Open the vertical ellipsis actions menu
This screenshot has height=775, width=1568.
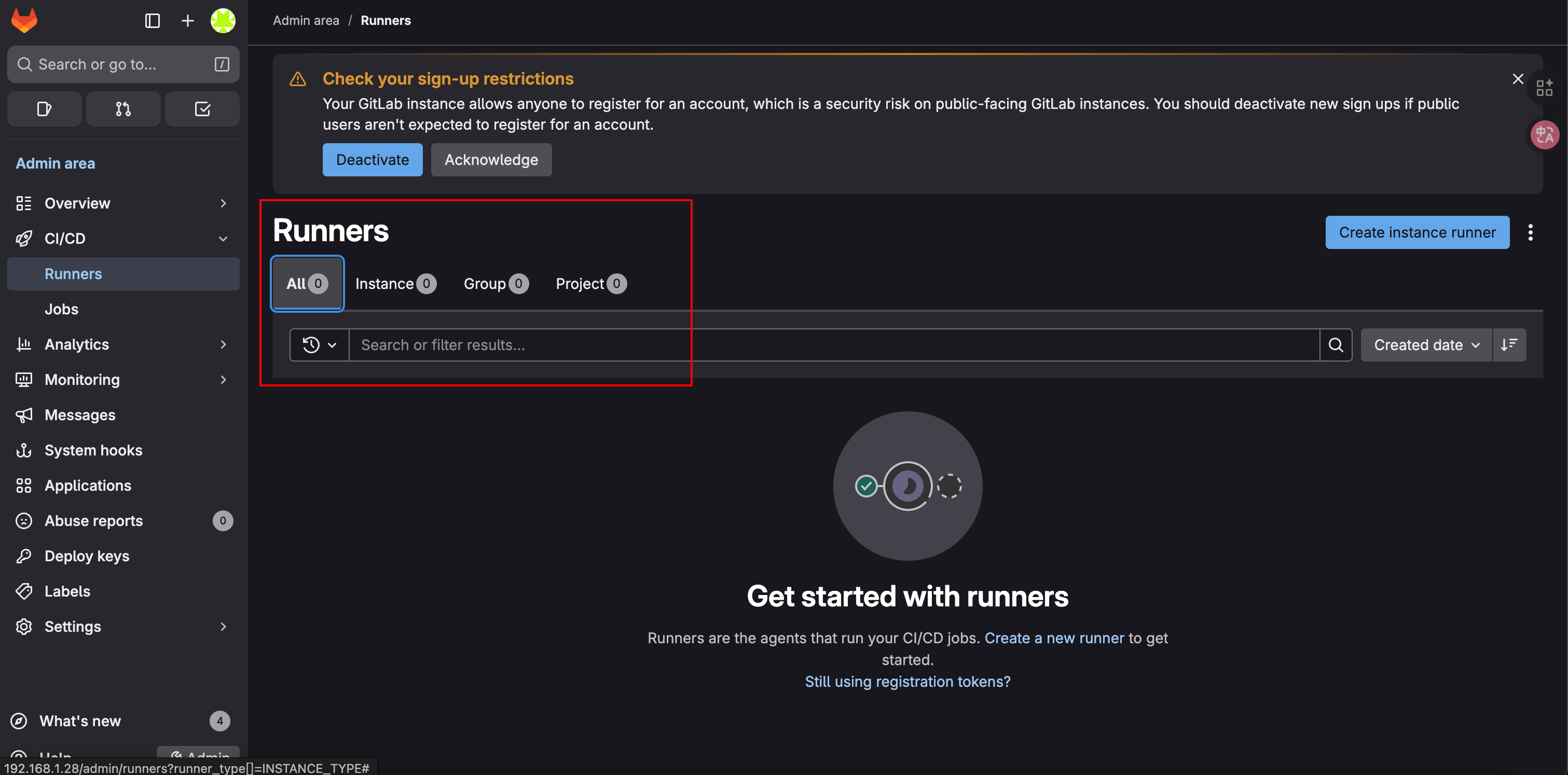pos(1530,232)
